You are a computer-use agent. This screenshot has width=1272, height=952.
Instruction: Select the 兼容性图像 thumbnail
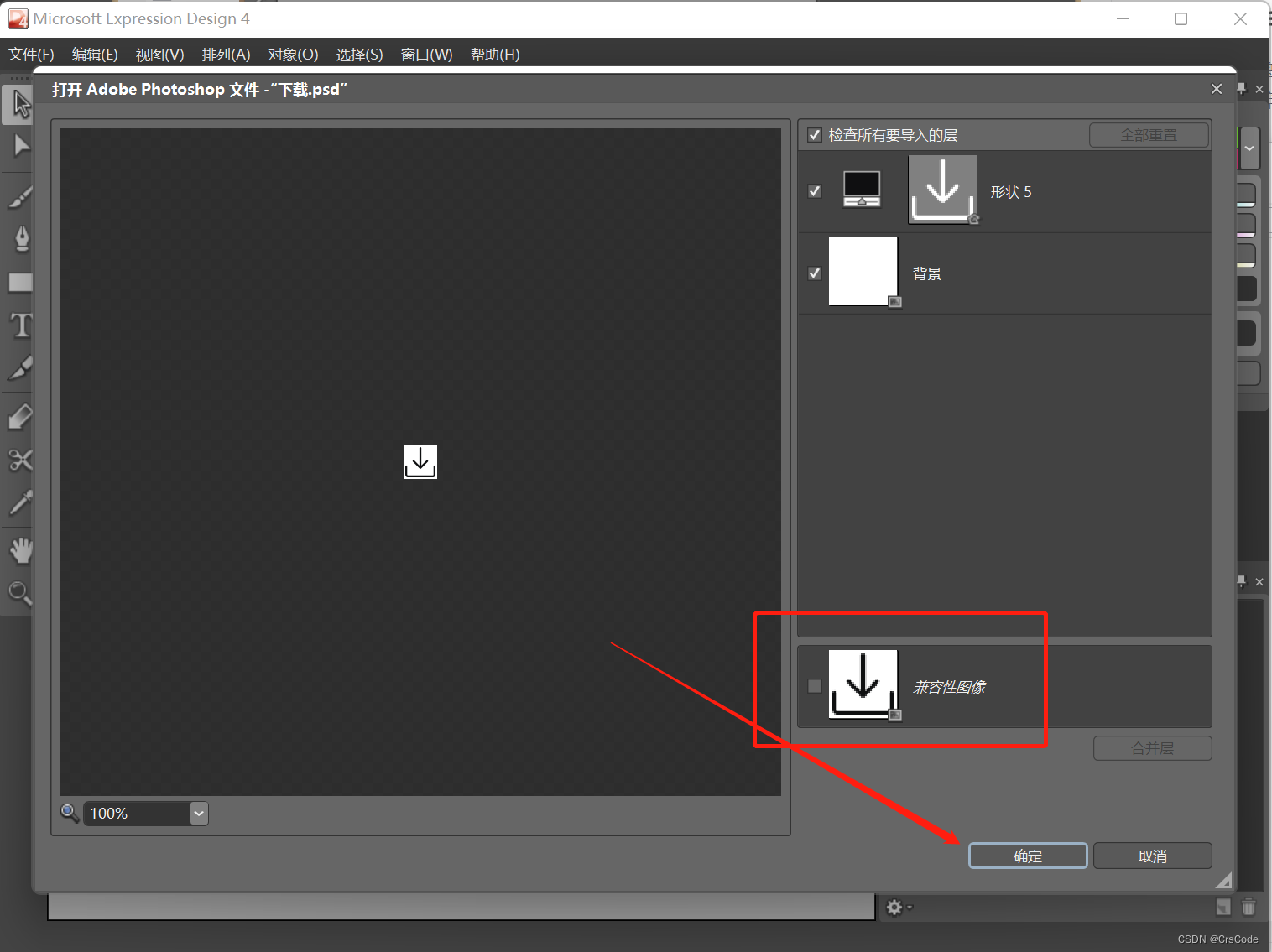click(x=863, y=684)
